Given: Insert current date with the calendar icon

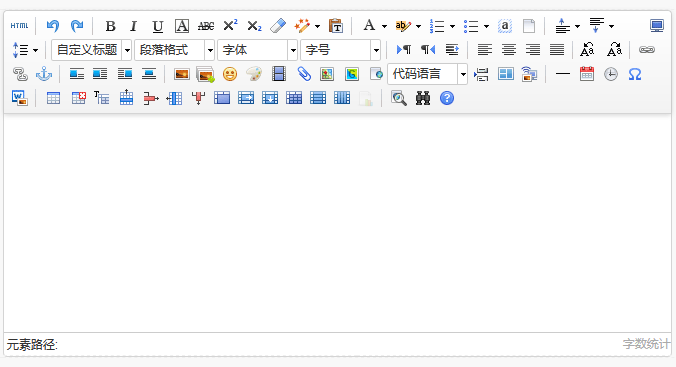Looking at the screenshot, I should point(587,74).
